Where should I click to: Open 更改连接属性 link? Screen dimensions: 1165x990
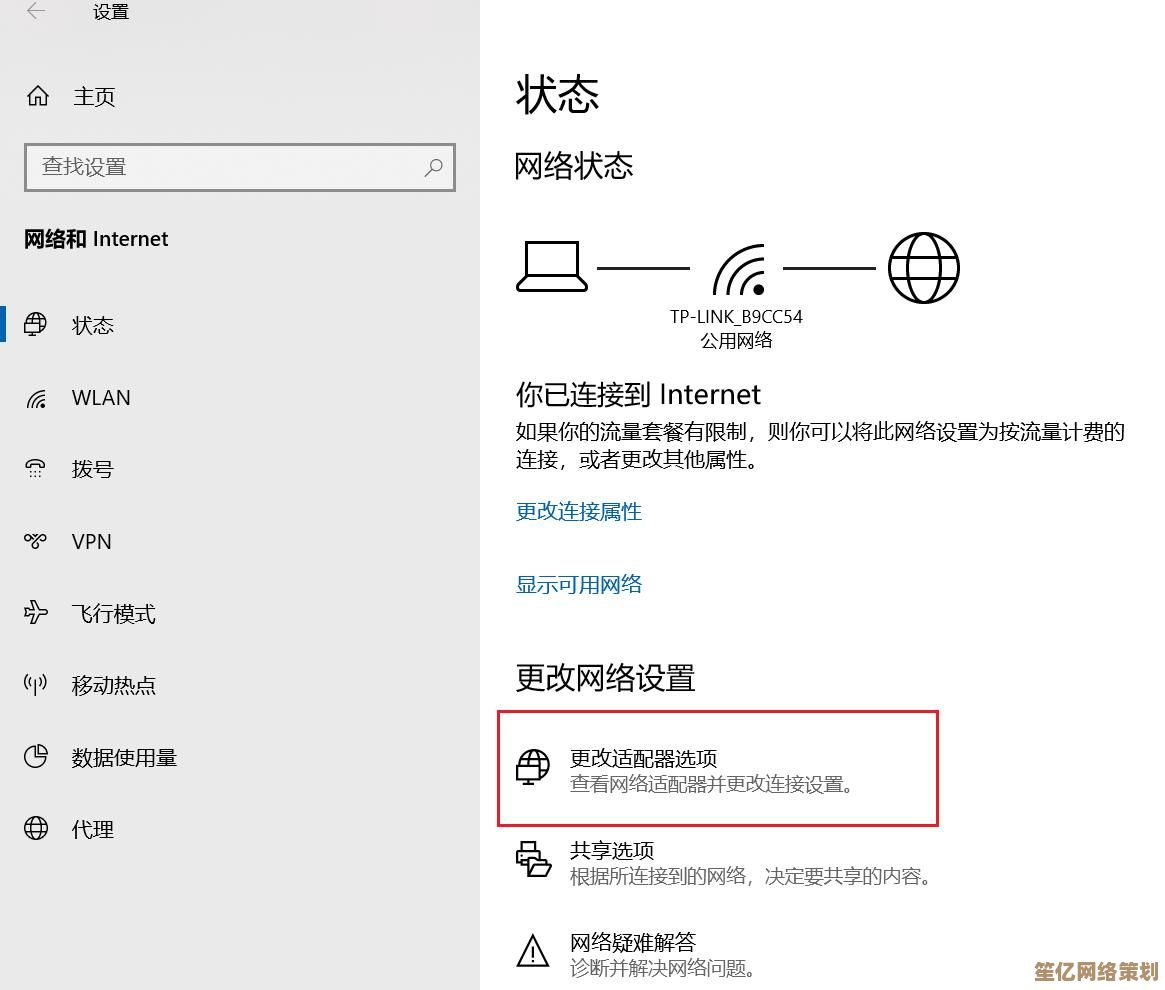click(578, 512)
